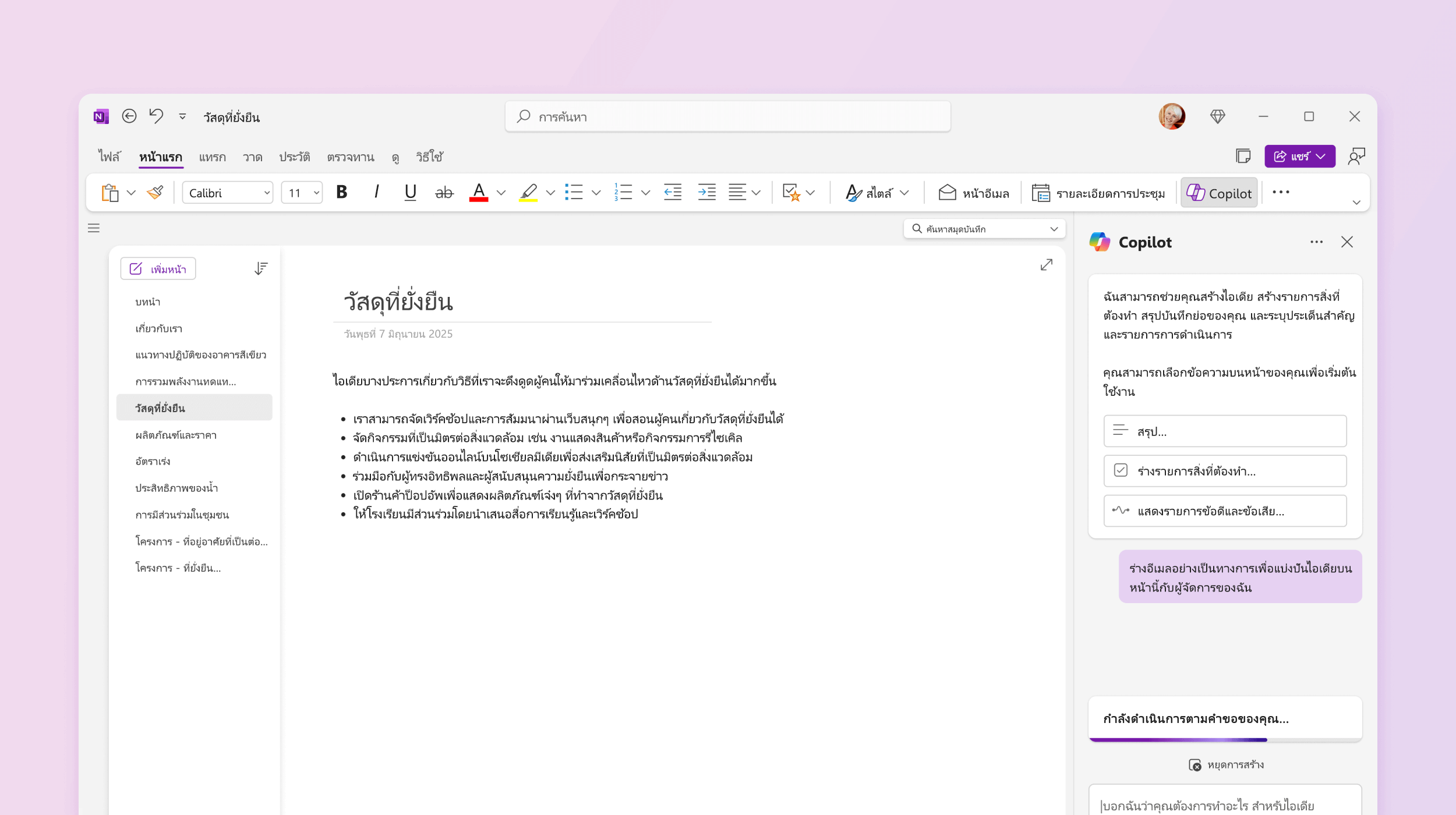
Task: Toggle the bulleted list
Action: 574,192
